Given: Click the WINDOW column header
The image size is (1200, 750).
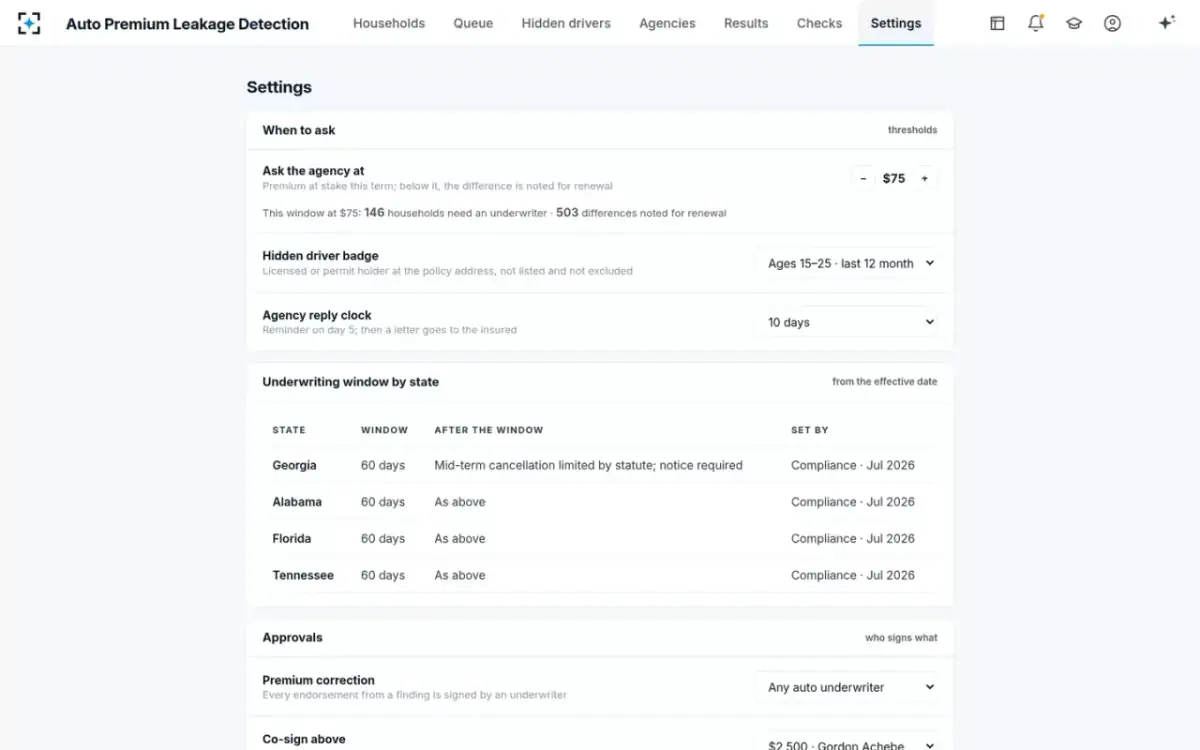Looking at the screenshot, I should [385, 430].
